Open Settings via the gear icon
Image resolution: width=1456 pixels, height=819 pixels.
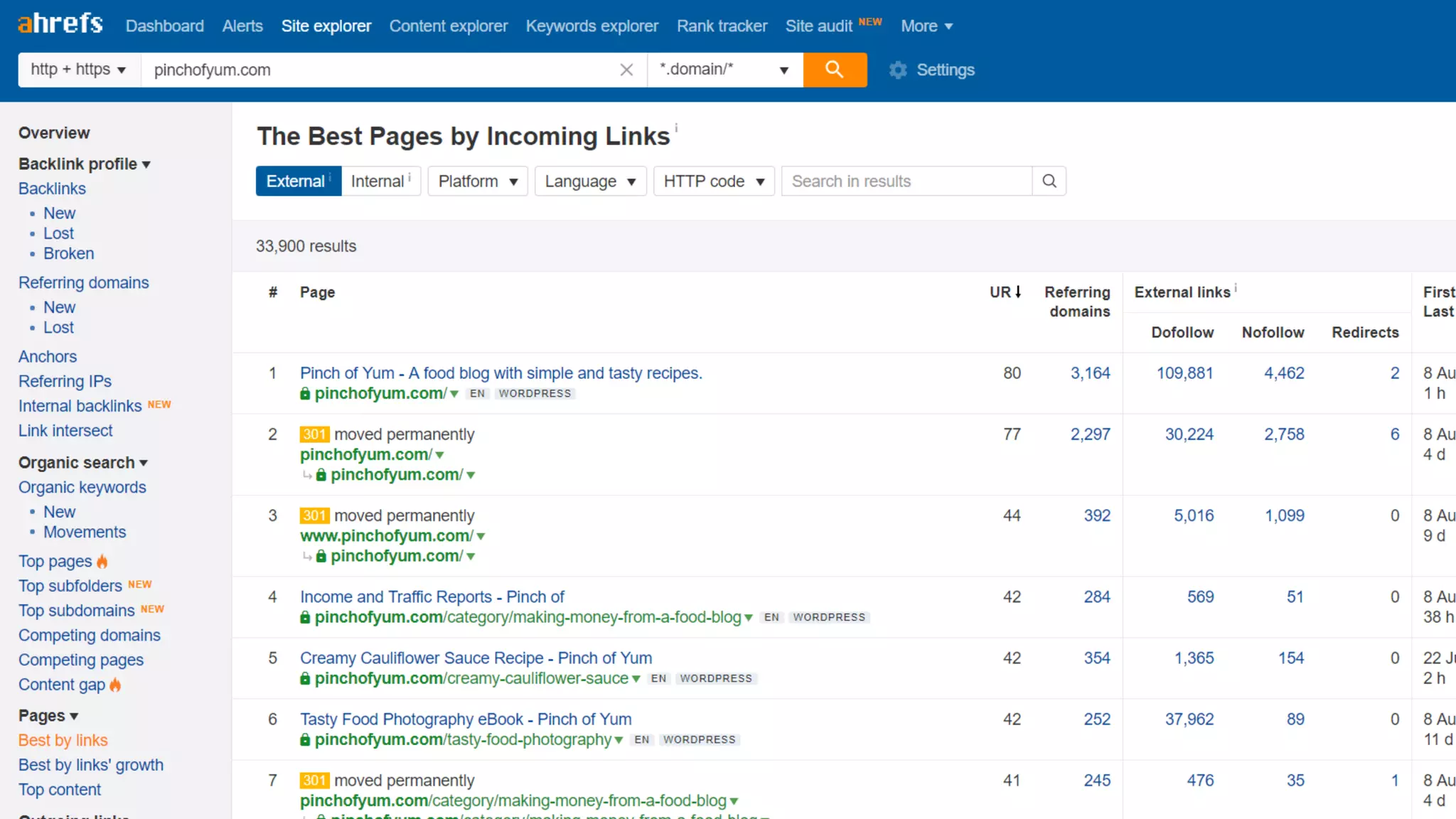click(898, 70)
